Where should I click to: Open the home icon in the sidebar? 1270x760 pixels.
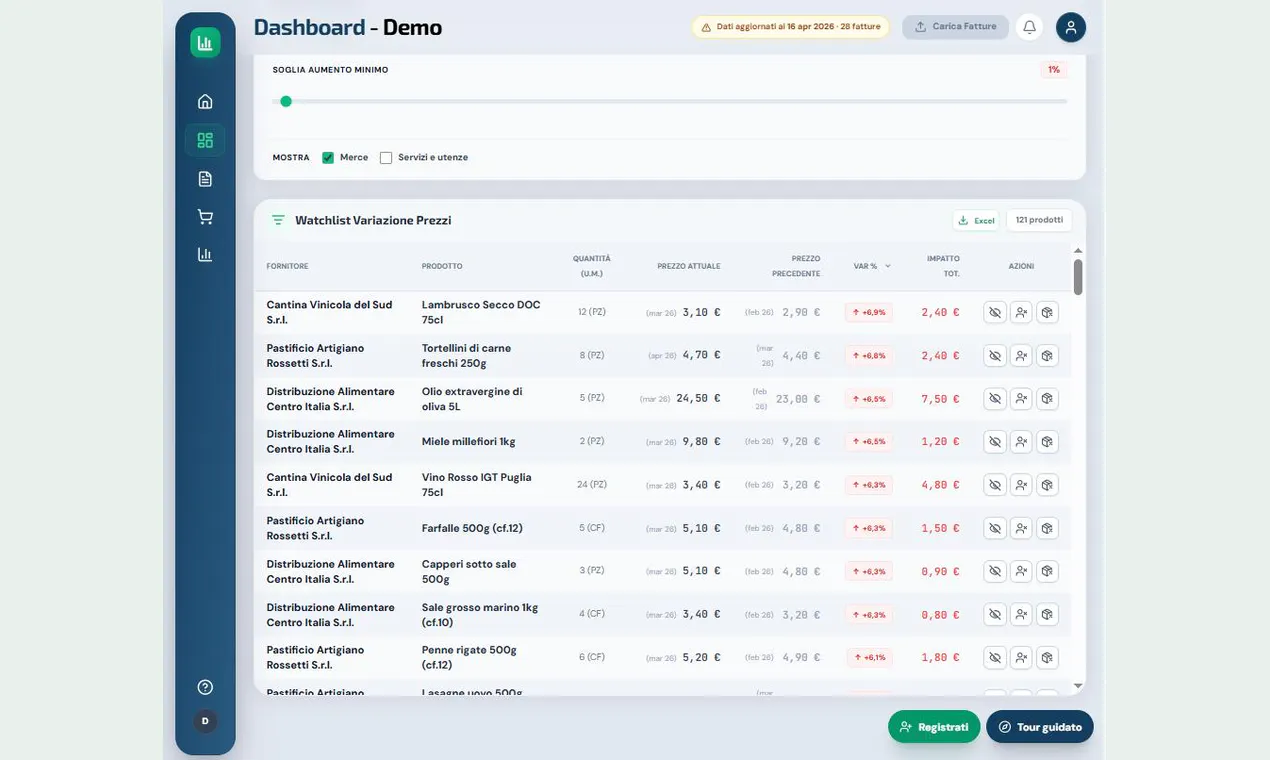(x=205, y=101)
